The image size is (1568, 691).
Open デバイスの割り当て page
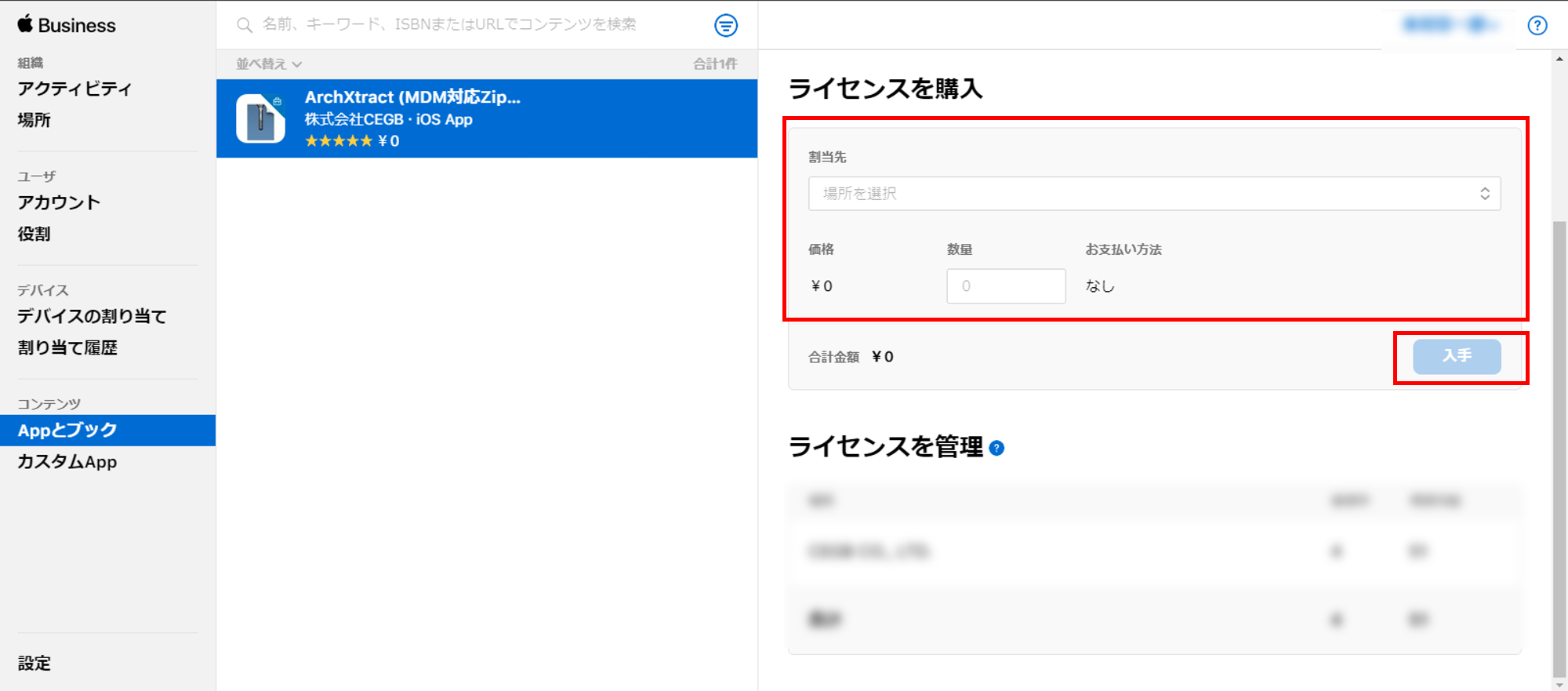pos(92,316)
